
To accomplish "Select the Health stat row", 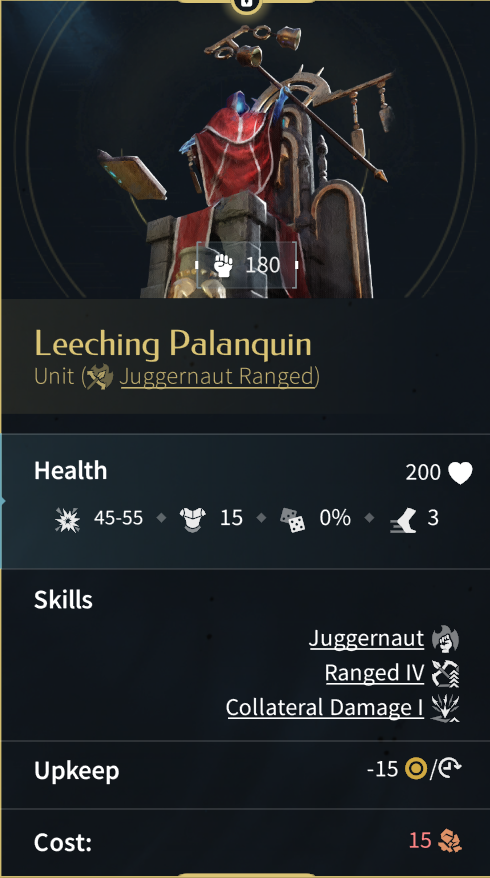I will tap(245, 501).
